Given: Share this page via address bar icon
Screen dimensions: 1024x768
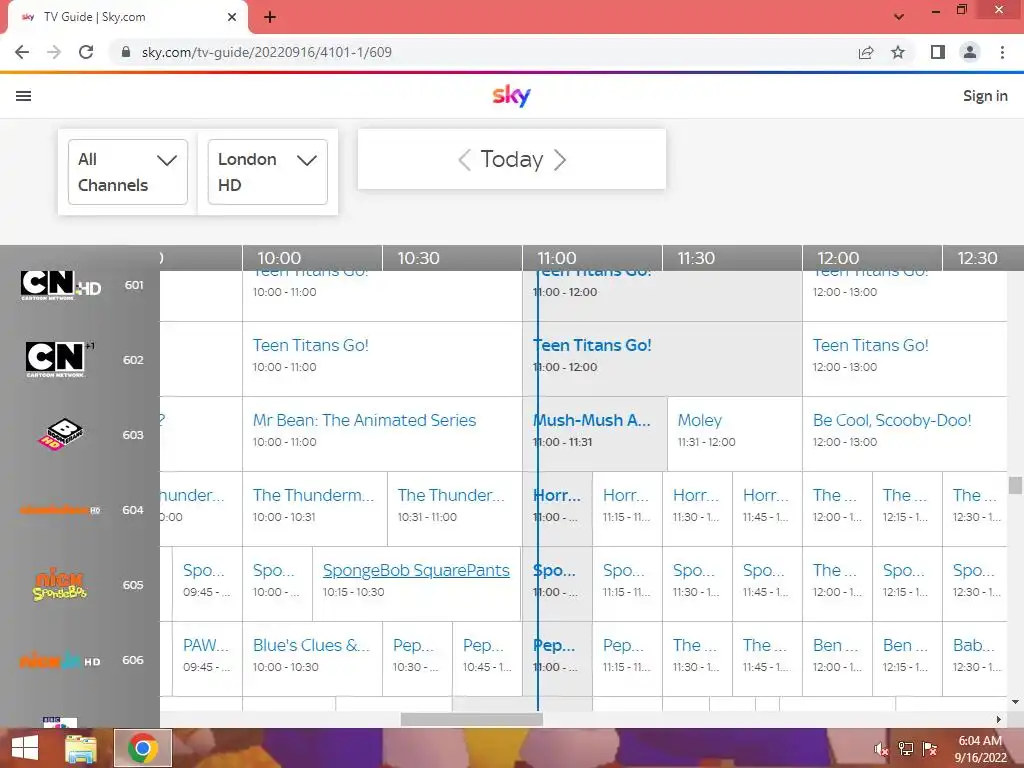Looking at the screenshot, I should coord(866,52).
